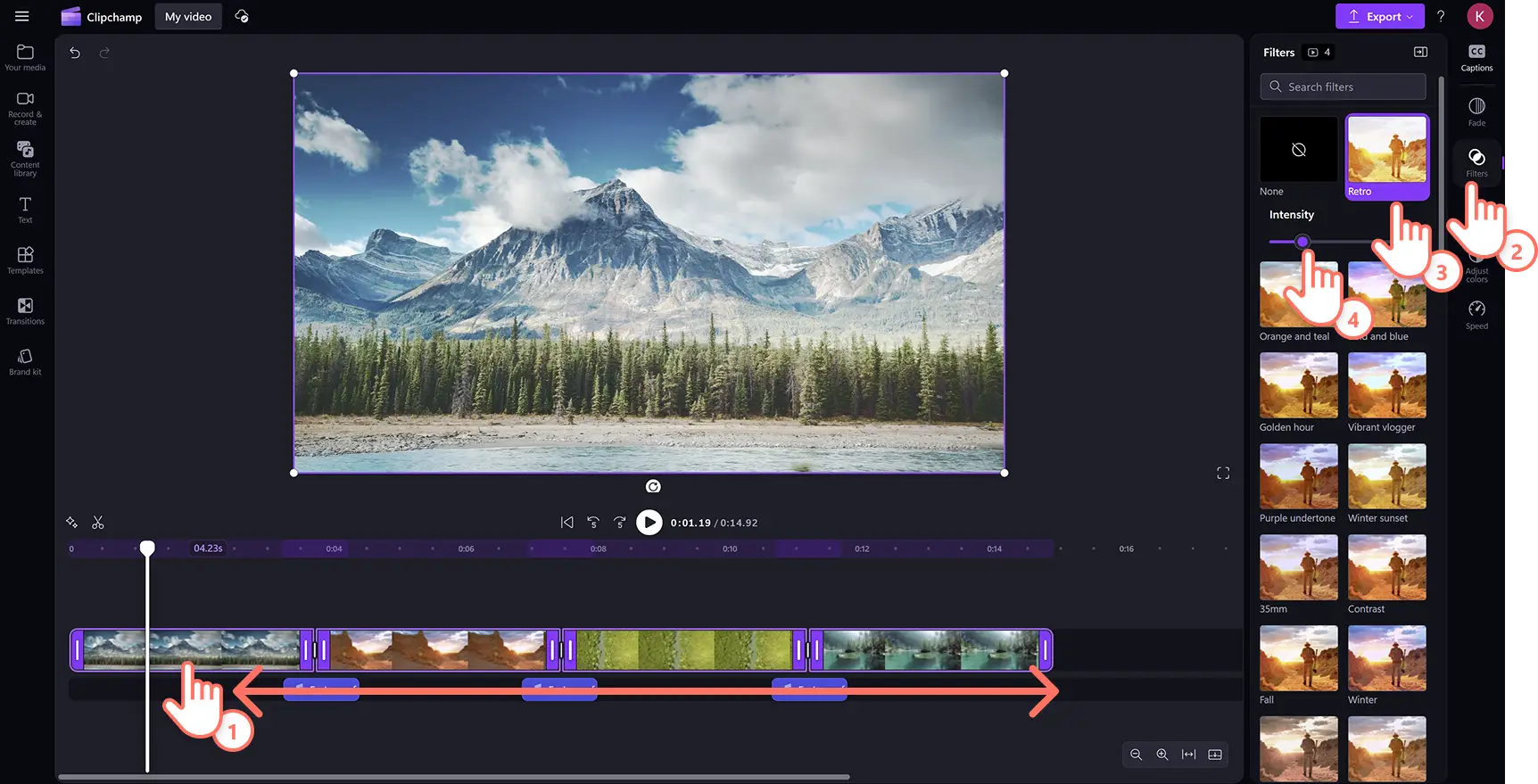Click the 0:08 mark on ruler
The width and height of the screenshot is (1538, 784).
(x=598, y=549)
